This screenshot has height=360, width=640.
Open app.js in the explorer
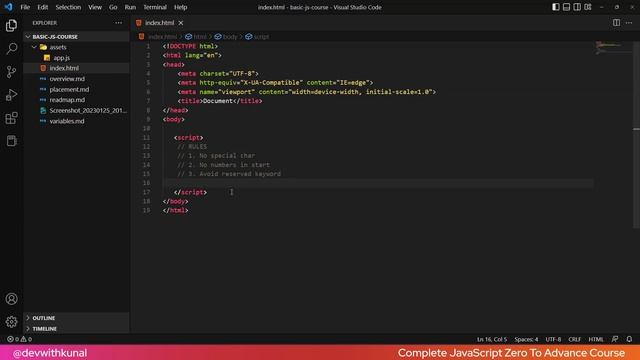pos(76,58)
